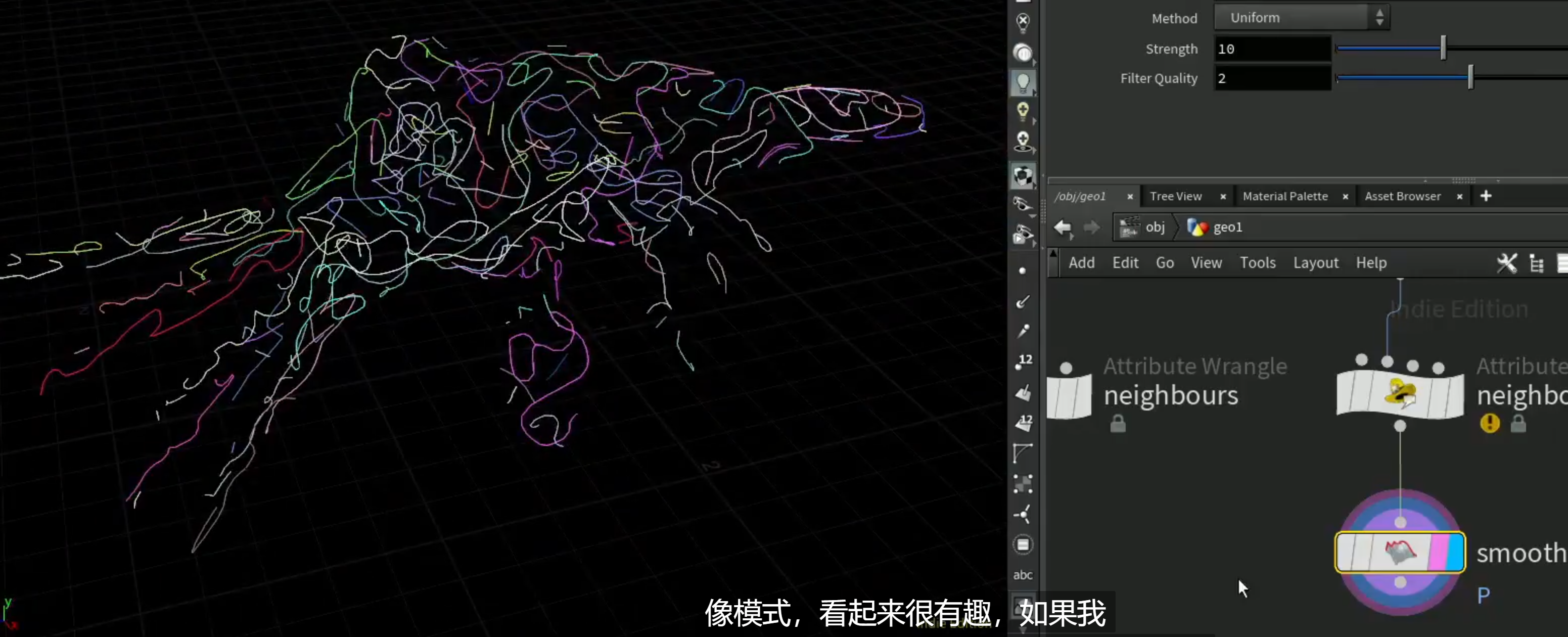Toggle display primitive numbers icon
Image resolution: width=1568 pixels, height=637 pixels.
pos(1024,423)
